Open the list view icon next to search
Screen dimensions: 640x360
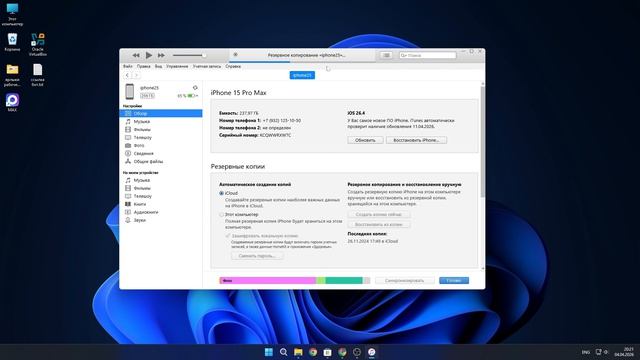386,55
